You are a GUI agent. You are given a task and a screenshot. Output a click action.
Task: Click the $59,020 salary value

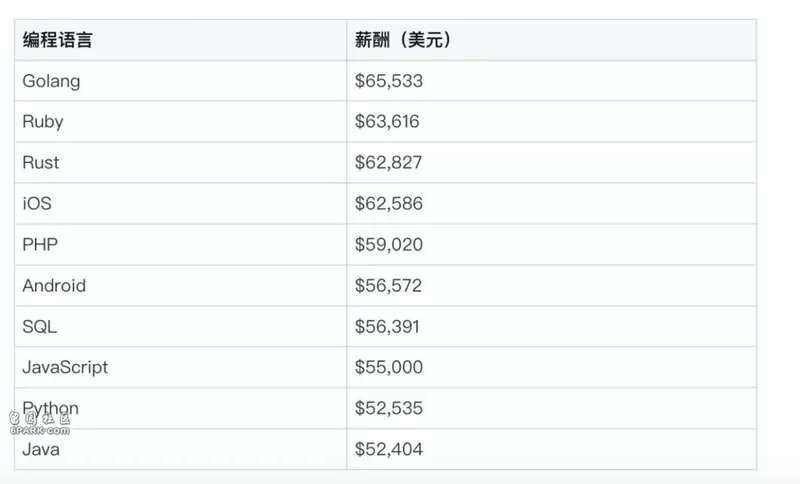point(389,244)
